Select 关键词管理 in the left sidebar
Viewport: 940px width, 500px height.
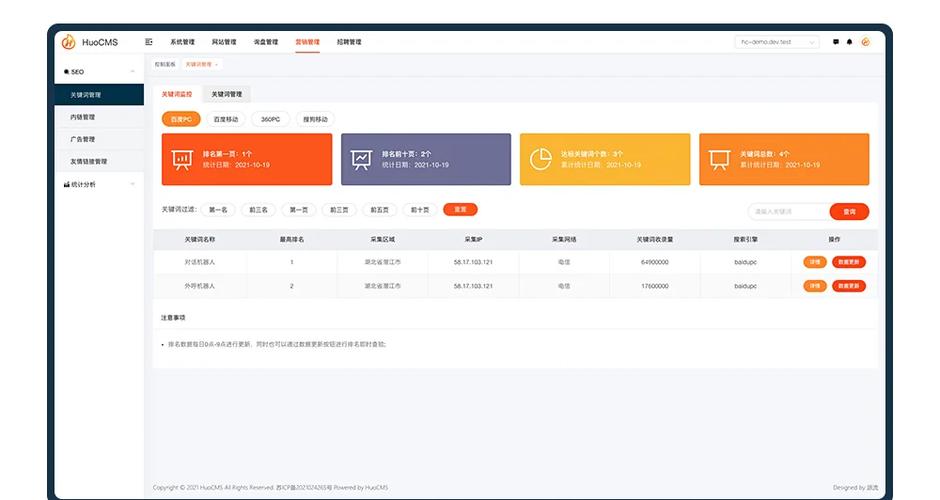pos(99,95)
